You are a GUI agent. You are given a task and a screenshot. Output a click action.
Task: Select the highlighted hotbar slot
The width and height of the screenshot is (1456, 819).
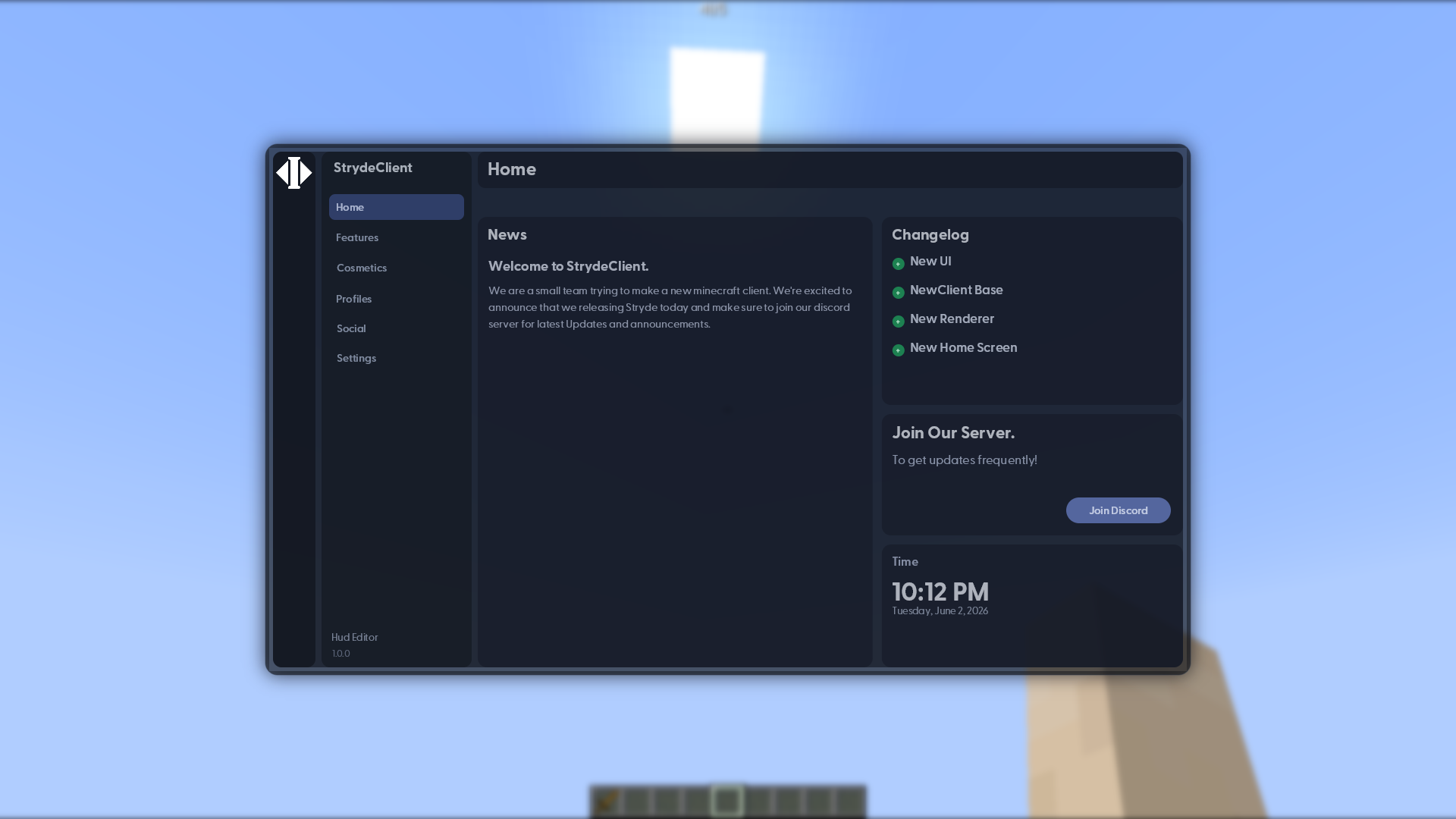coord(727,801)
